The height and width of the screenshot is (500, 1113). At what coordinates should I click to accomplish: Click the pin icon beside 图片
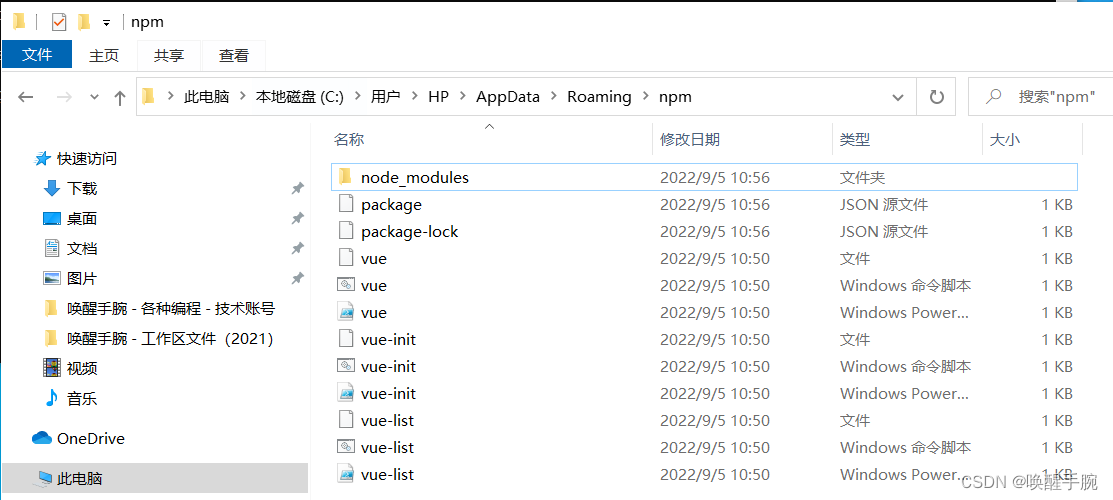(298, 278)
